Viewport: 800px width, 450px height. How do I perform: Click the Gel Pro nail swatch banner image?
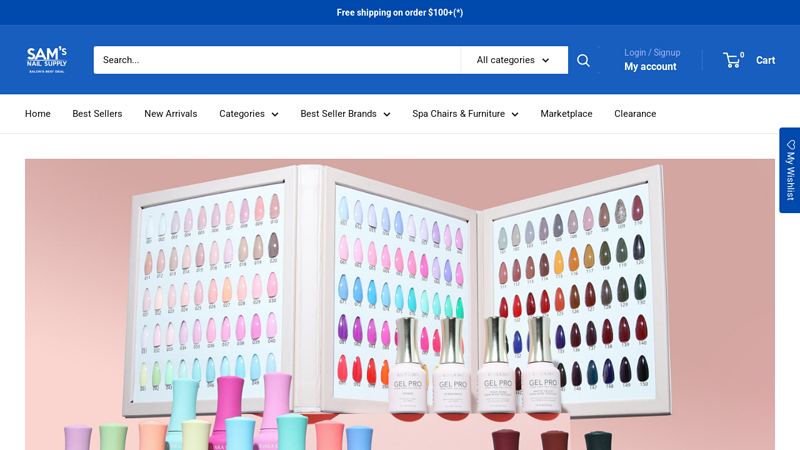pyautogui.click(x=400, y=304)
